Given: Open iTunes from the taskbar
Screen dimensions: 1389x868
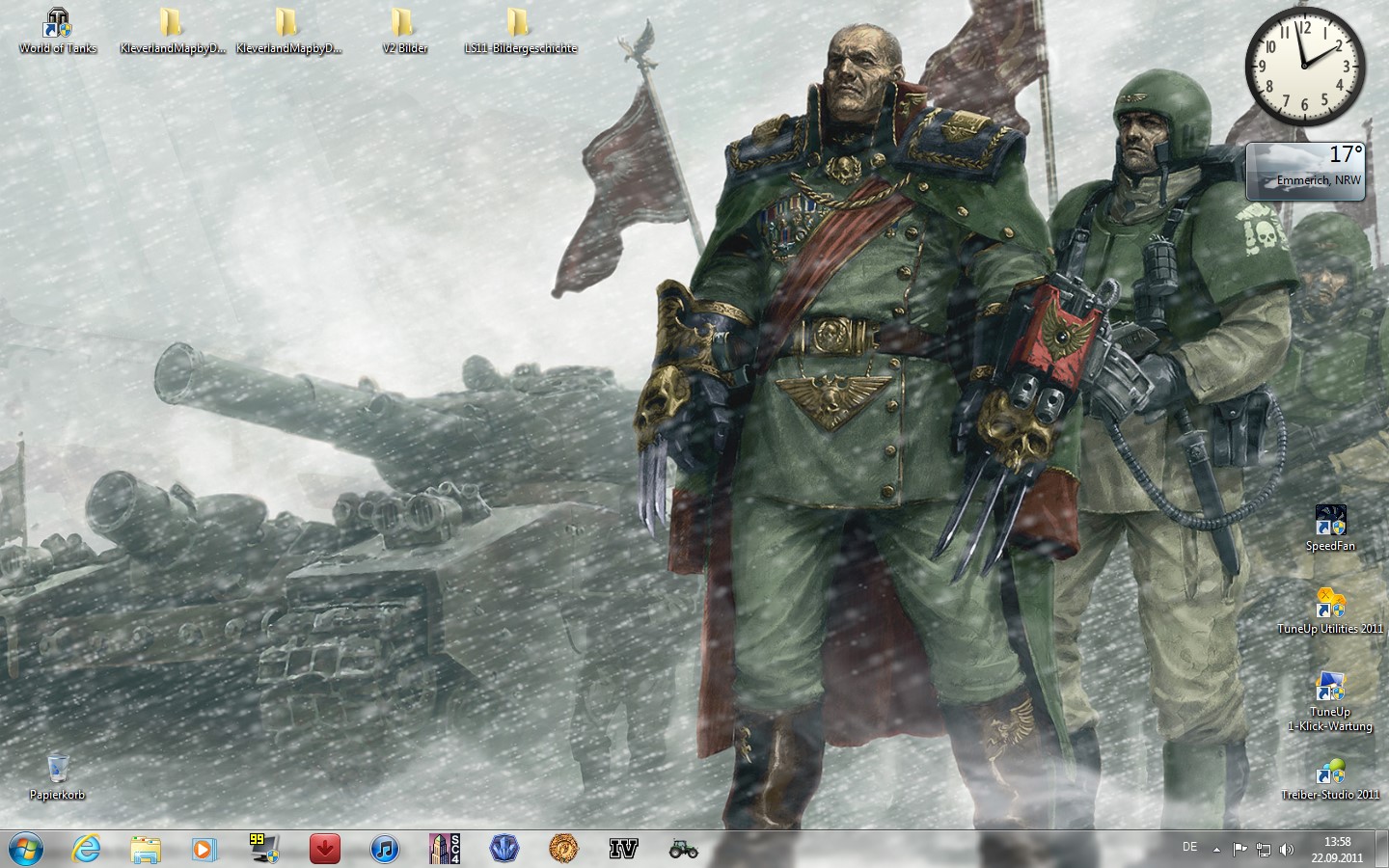Looking at the screenshot, I should (385, 849).
